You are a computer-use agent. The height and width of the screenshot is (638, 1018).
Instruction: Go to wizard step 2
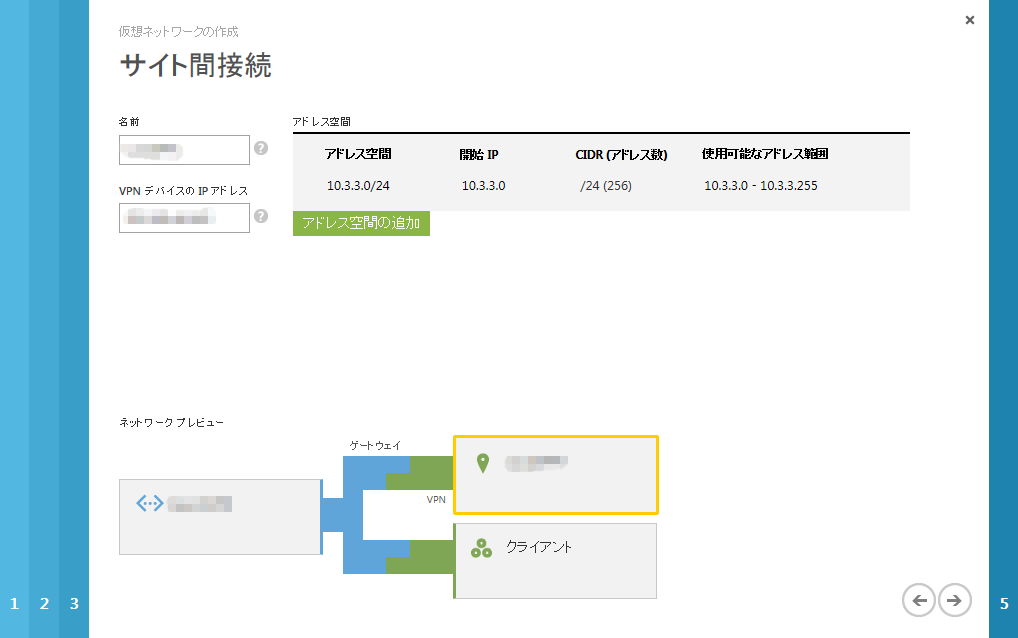(x=43, y=604)
